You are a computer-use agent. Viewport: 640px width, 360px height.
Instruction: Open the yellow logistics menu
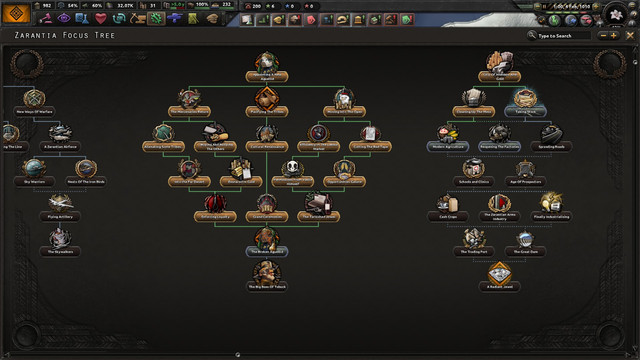click(193, 18)
